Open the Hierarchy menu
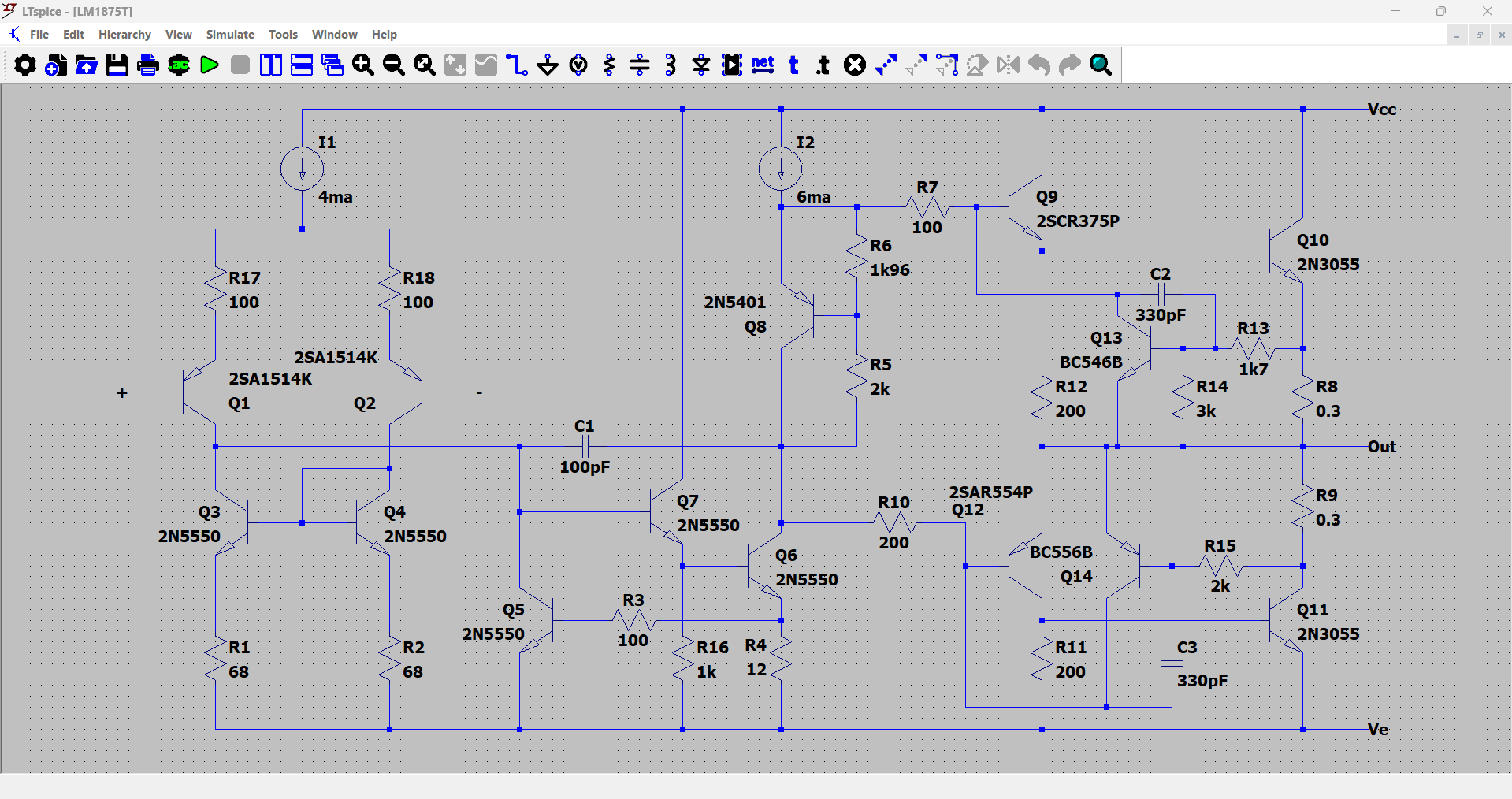 (x=124, y=35)
